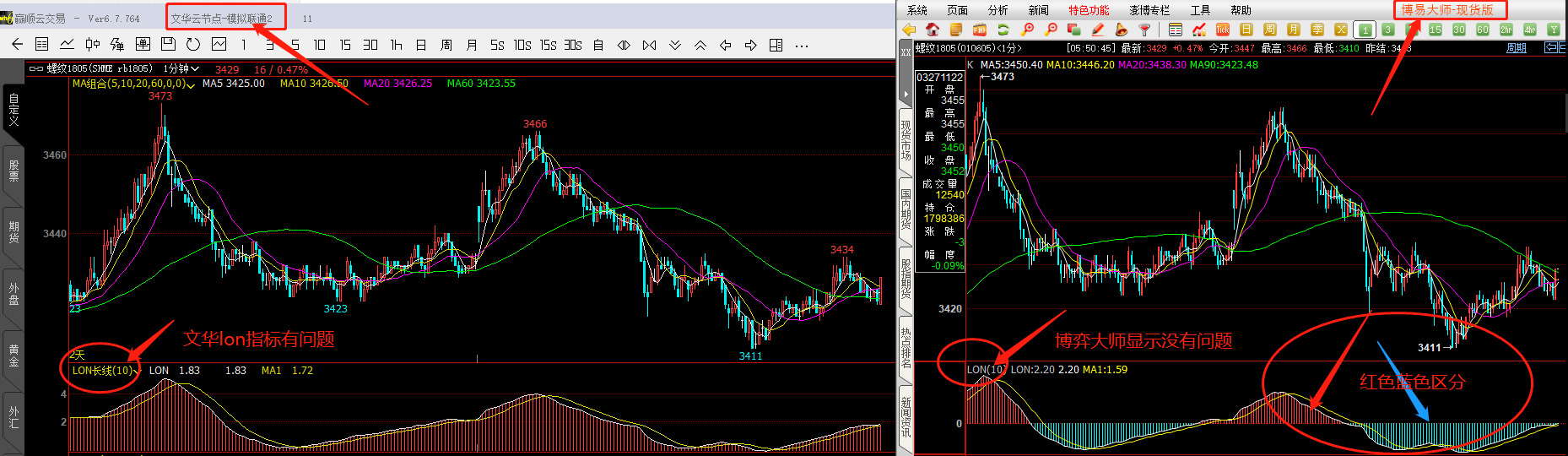The image size is (1568, 456).
Task: Open the 特色功能 menu
Action: tap(1089, 10)
